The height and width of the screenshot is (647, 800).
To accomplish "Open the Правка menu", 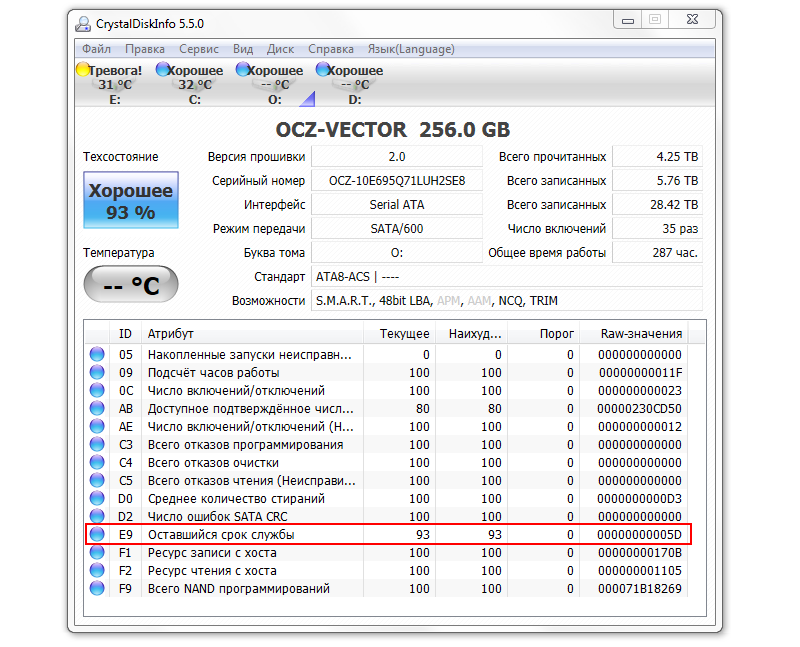I will 145,49.
